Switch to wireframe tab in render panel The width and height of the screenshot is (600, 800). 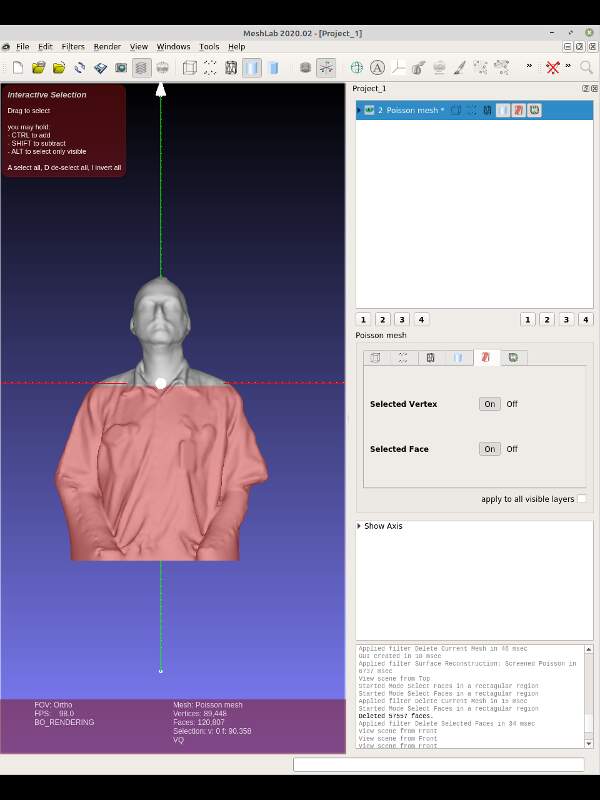click(431, 358)
